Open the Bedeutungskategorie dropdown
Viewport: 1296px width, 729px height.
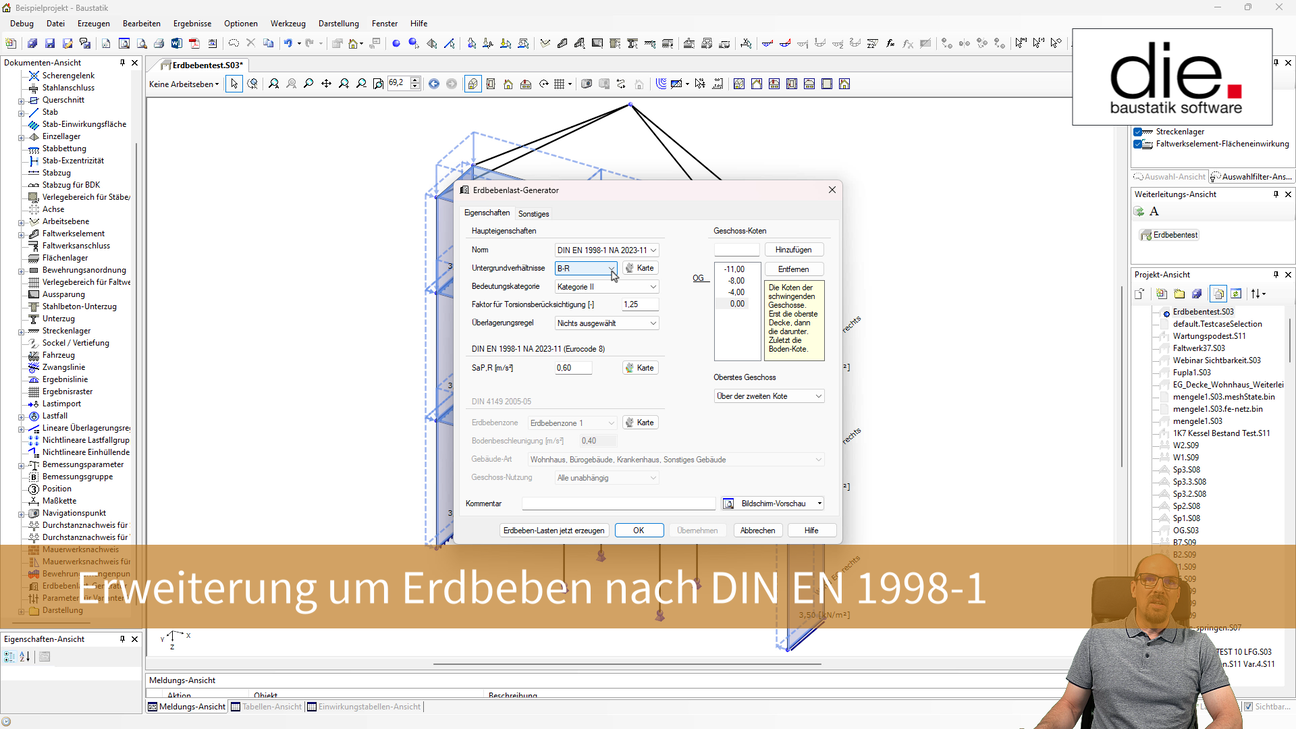pyautogui.click(x=607, y=287)
